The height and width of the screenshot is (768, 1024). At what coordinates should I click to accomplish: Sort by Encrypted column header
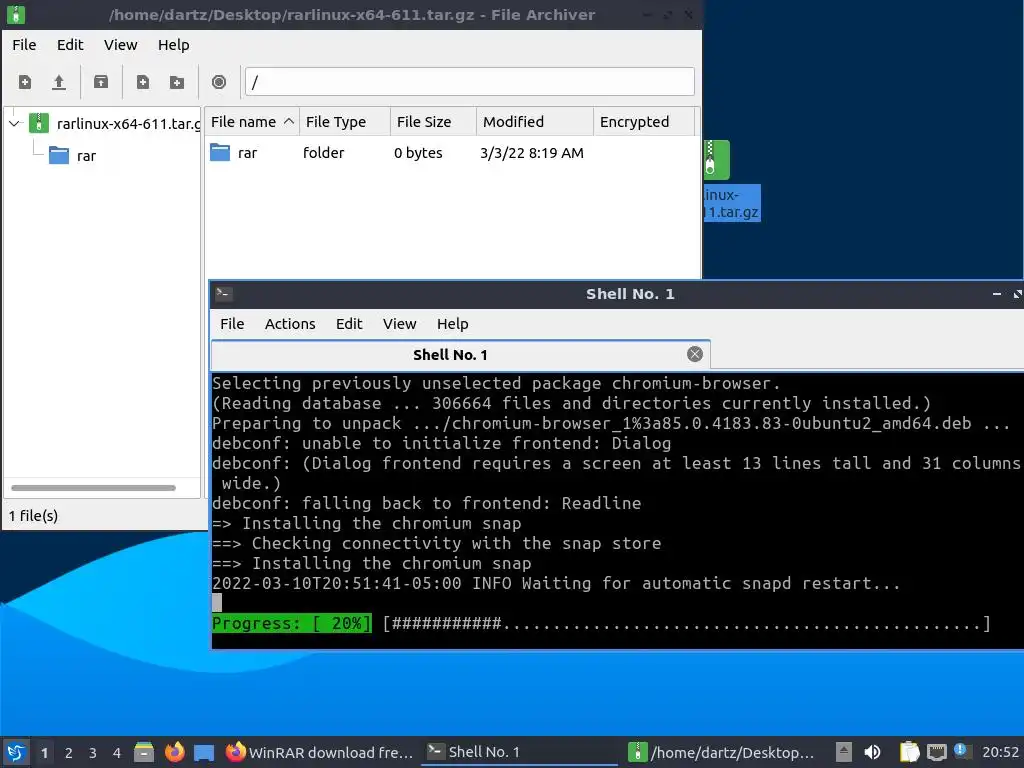point(644,122)
